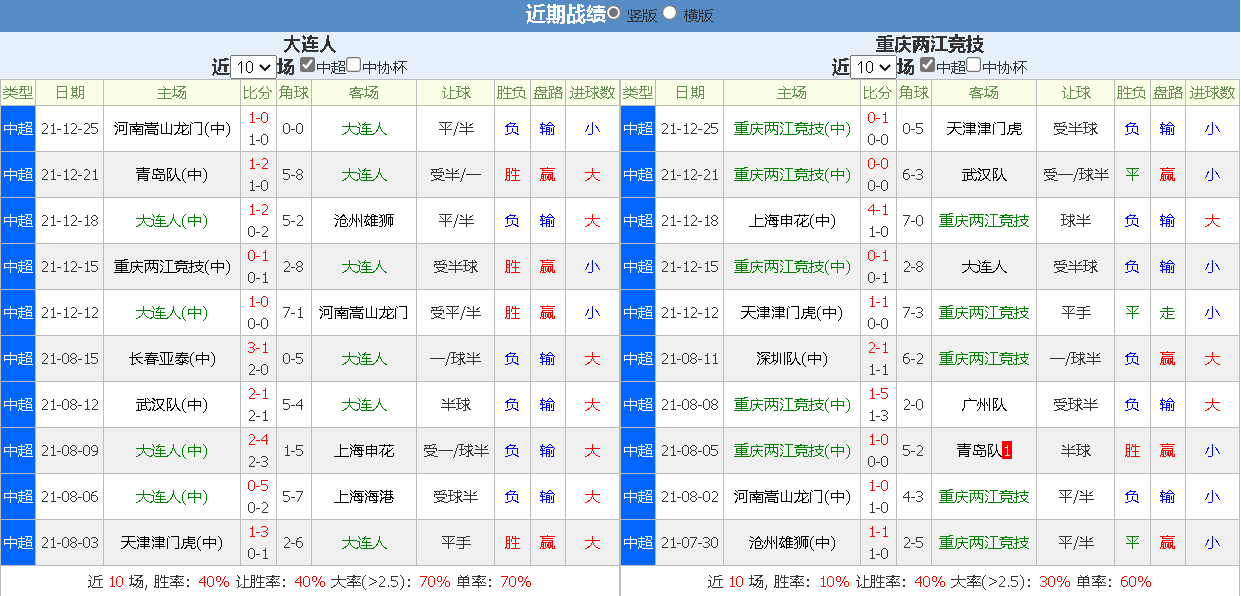Open 青岛队(中) home team link in 大连人 table
The width and height of the screenshot is (1241, 596).
click(x=172, y=175)
